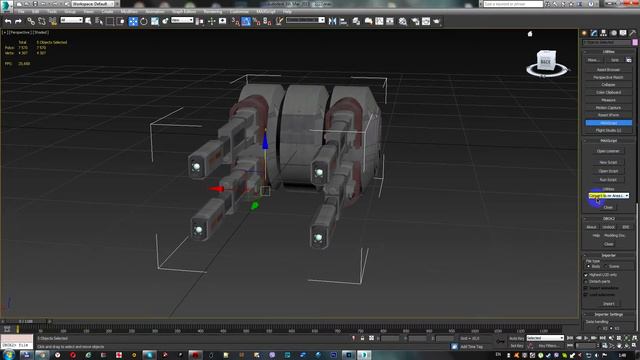Click the time slider handle
640x360 pixels.
point(27,322)
